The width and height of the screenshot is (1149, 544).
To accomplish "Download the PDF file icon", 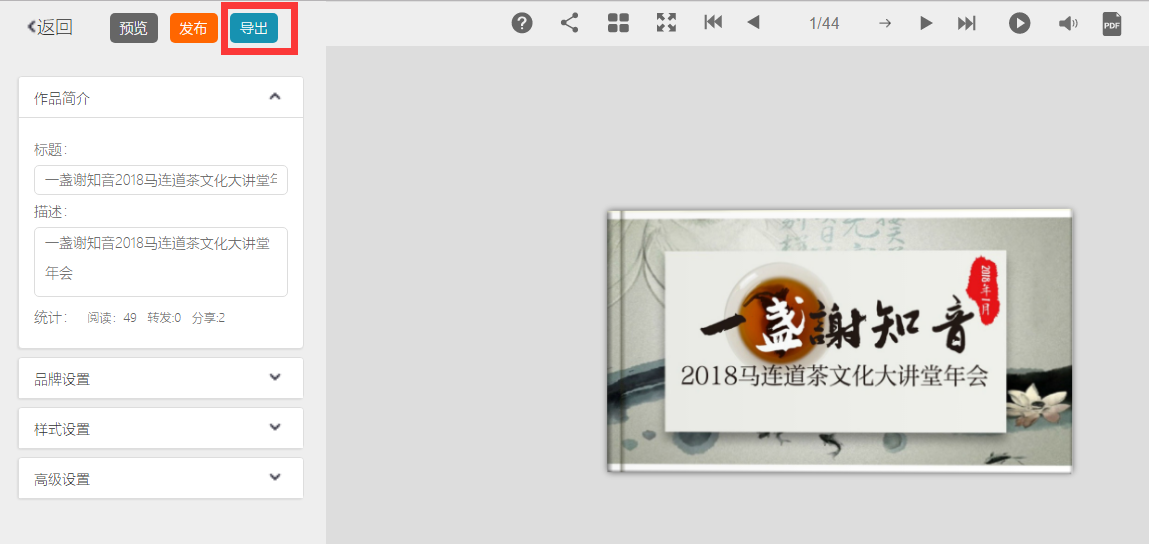I will (1112, 24).
